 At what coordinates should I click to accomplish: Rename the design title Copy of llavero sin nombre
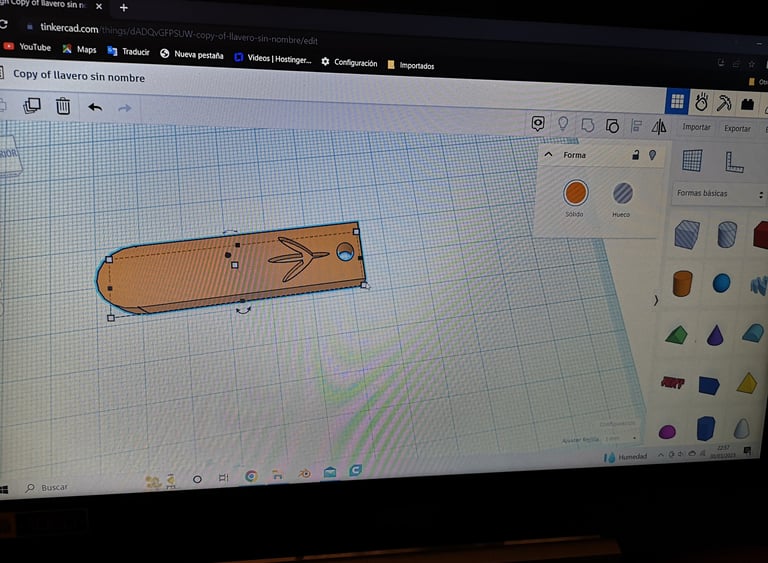point(79,76)
